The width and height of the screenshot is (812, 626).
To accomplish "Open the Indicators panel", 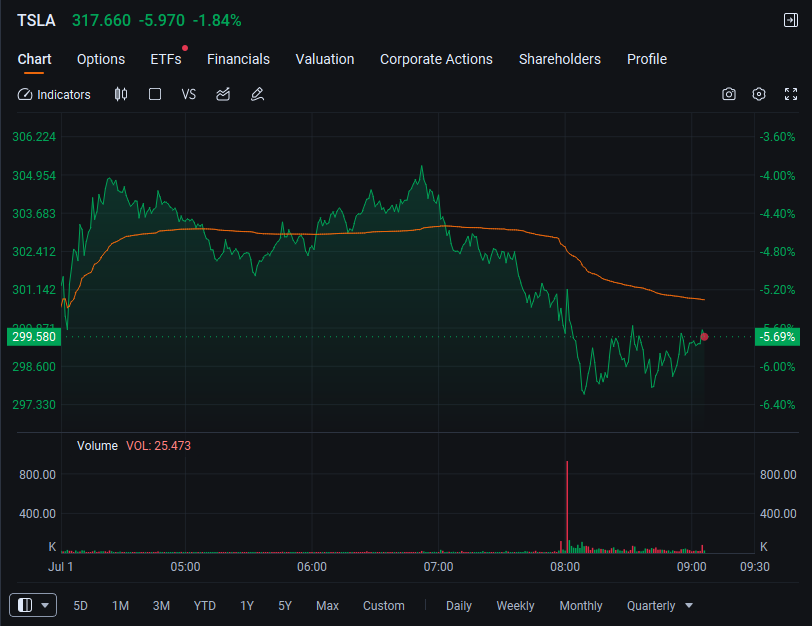I will click(x=54, y=95).
